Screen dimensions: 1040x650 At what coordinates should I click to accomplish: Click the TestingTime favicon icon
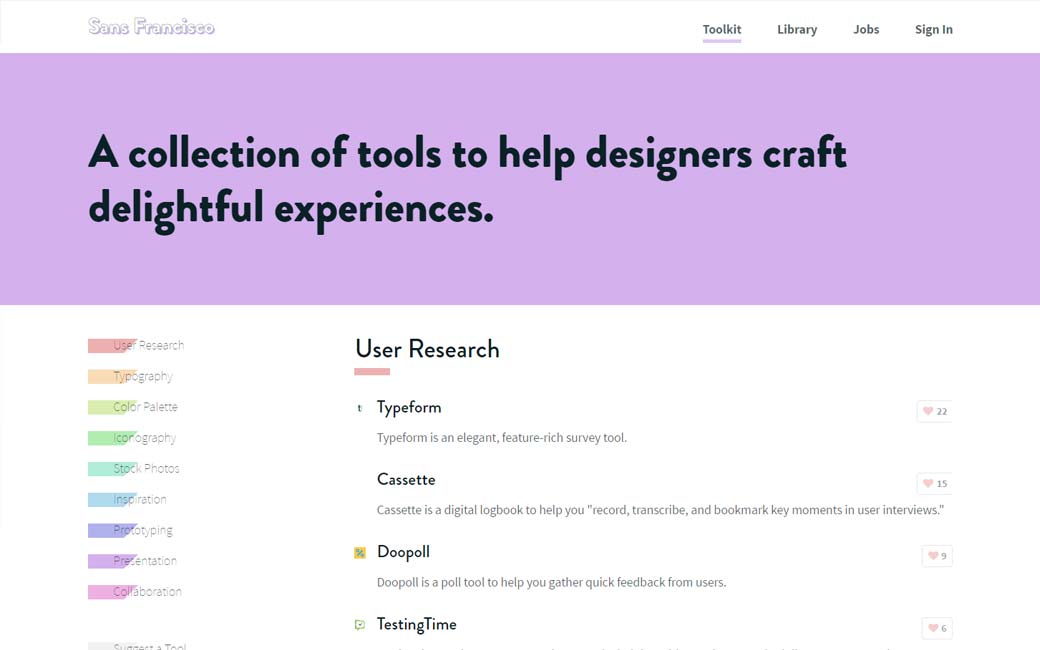pyautogui.click(x=360, y=625)
